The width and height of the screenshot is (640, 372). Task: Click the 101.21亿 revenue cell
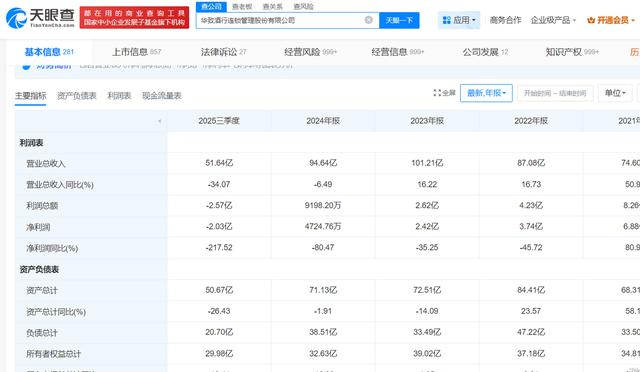(x=427, y=163)
